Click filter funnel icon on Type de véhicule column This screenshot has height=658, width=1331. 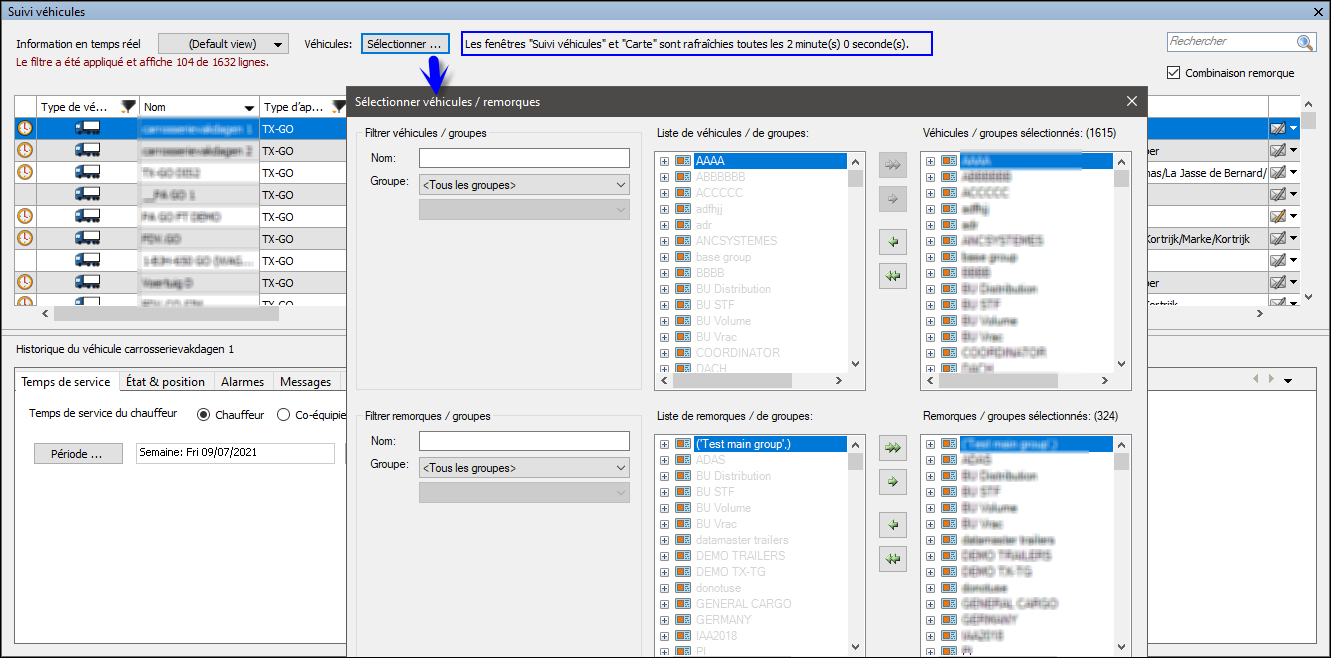[128, 107]
